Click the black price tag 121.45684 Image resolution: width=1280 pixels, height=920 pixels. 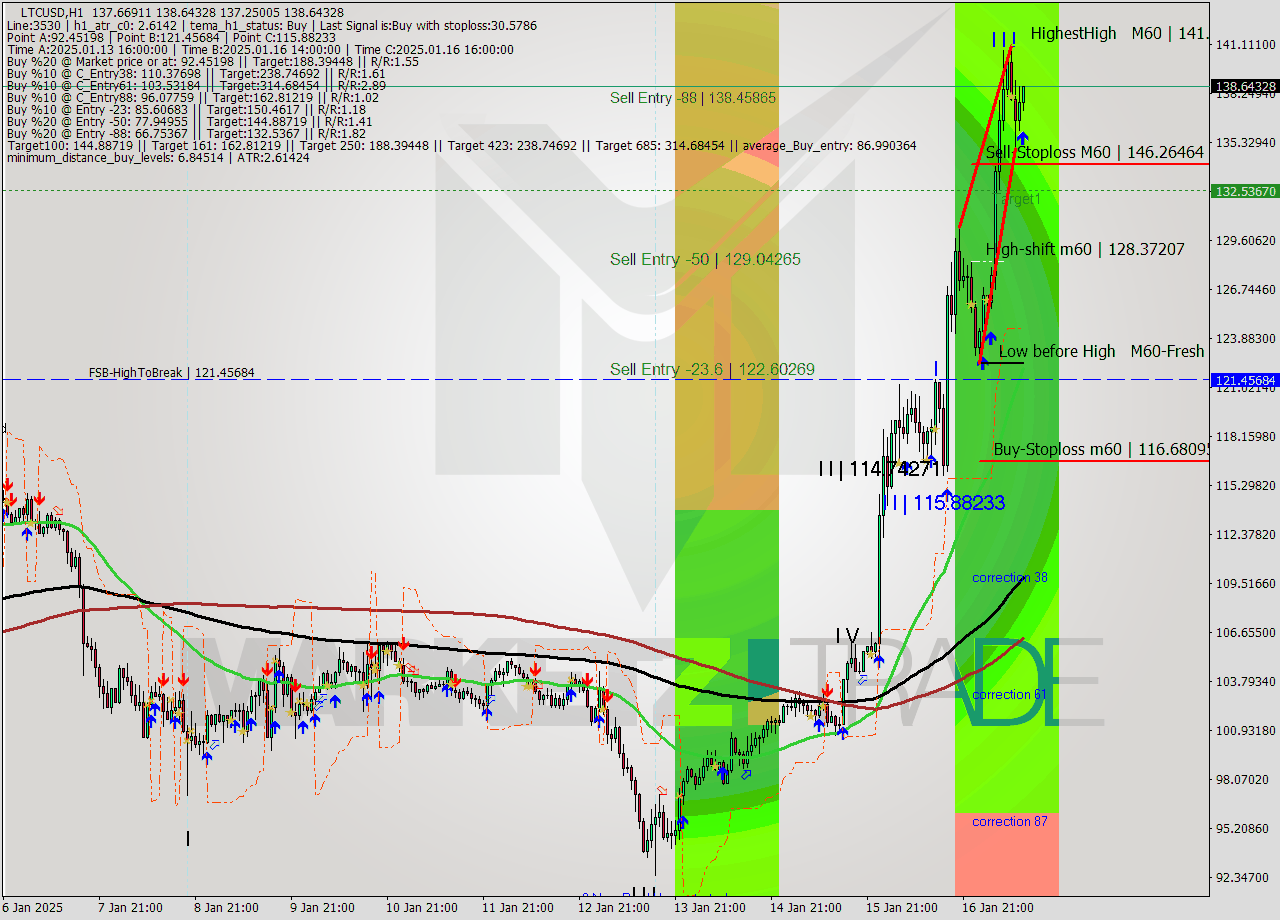pos(1245,380)
